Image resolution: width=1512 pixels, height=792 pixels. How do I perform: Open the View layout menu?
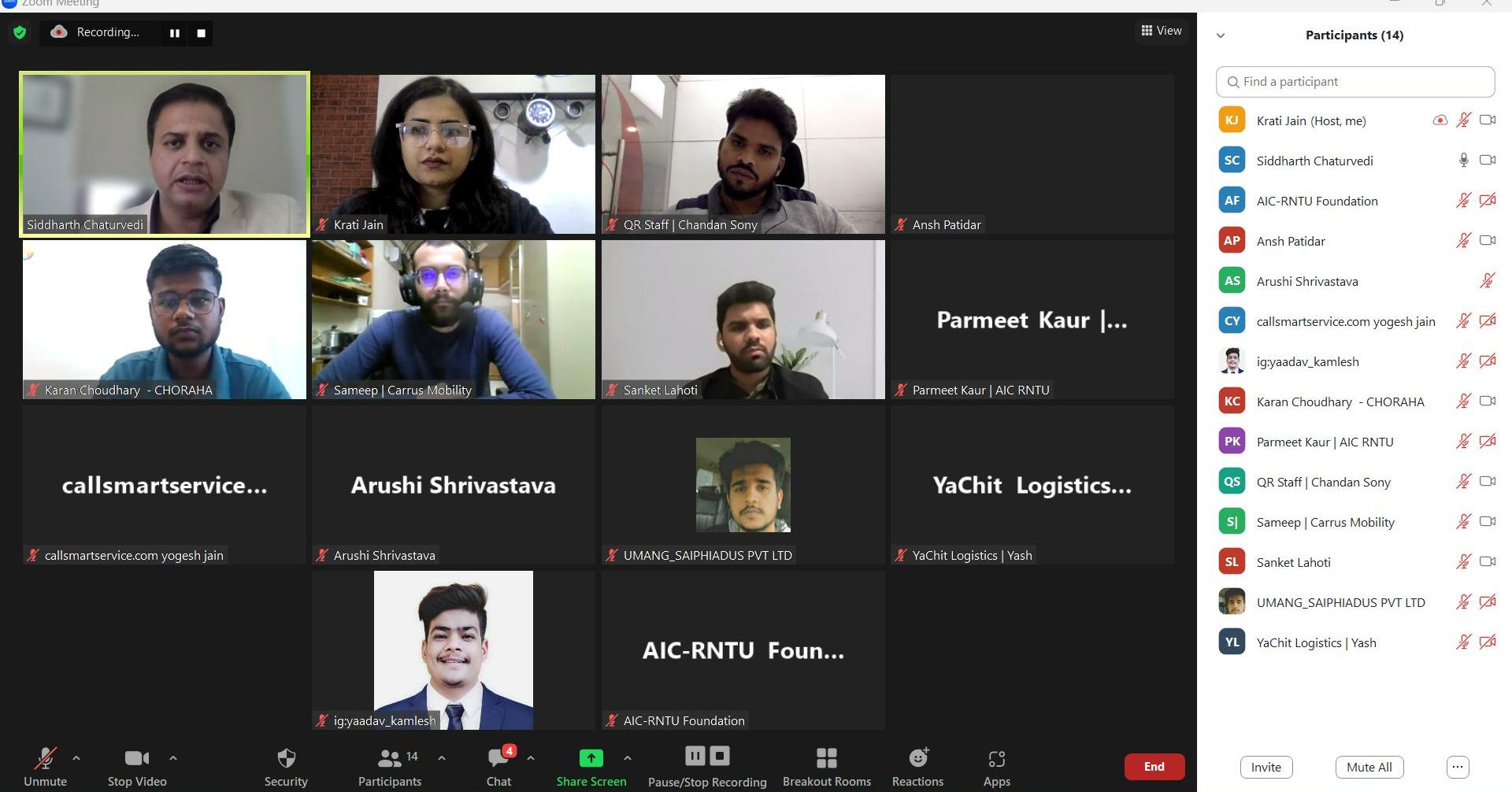(x=1162, y=31)
